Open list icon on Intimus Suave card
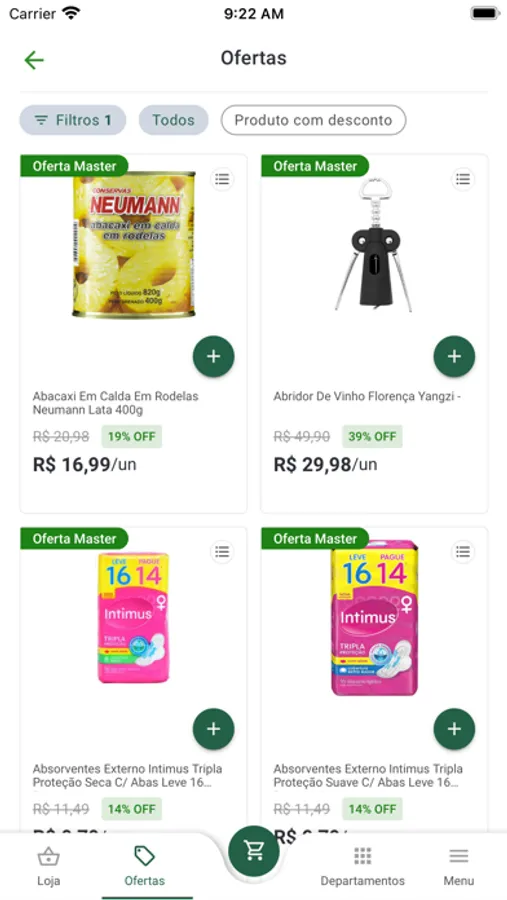Screen dimensions: 507x900 (463, 552)
